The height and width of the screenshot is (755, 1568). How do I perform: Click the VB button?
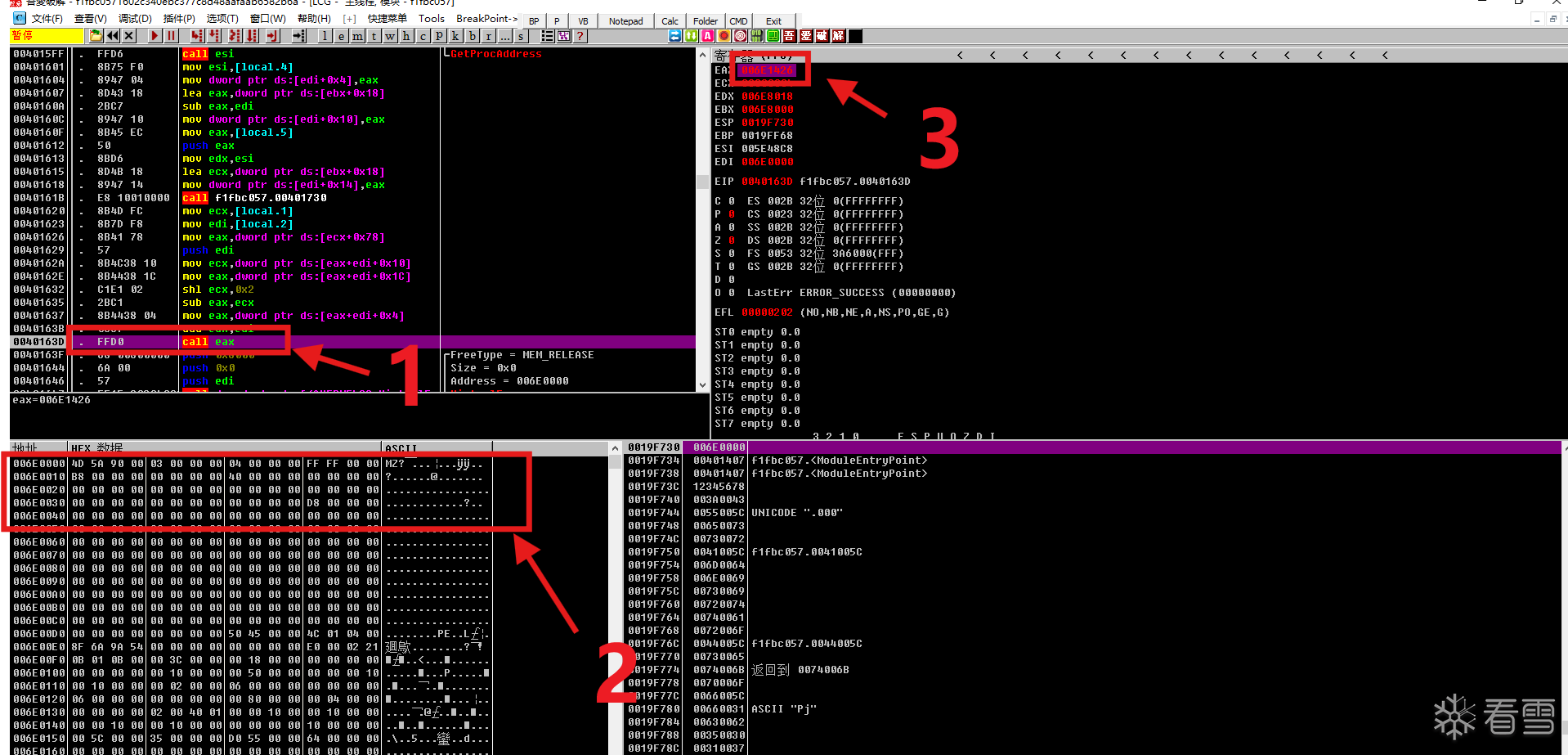click(583, 21)
